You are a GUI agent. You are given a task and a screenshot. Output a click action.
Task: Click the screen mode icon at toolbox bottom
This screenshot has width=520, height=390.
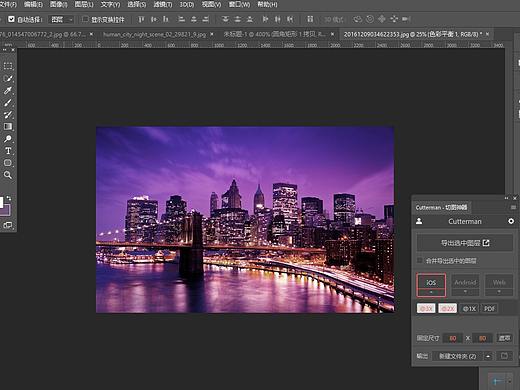[x=8, y=225]
